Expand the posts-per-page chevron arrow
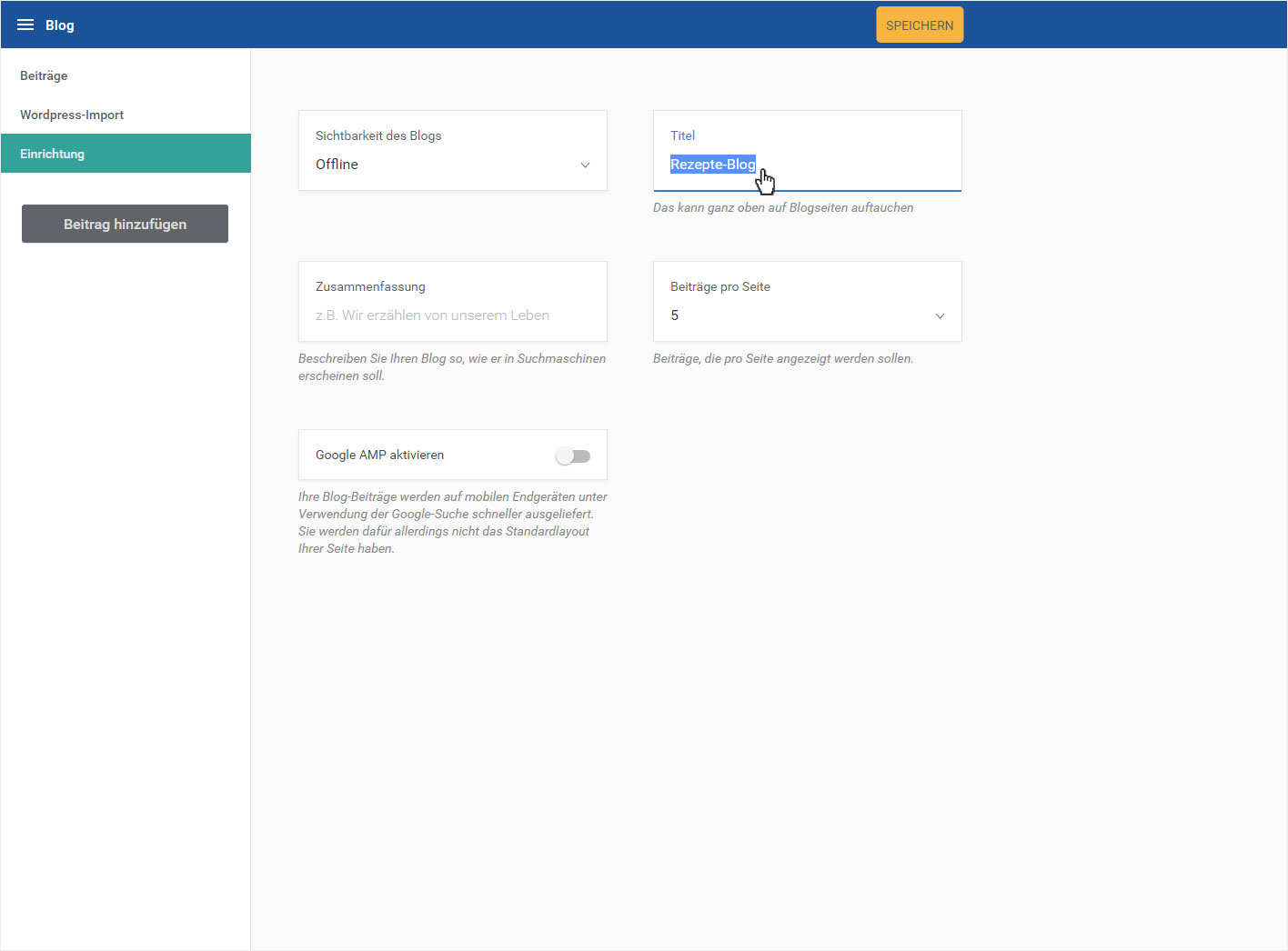This screenshot has width=1288, height=951. pyautogui.click(x=940, y=315)
